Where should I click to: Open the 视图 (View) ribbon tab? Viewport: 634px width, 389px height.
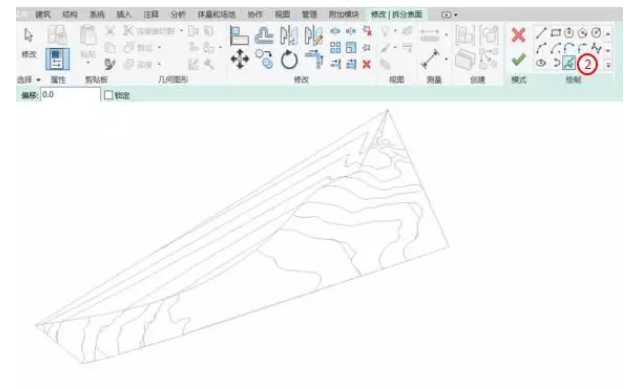pyautogui.click(x=282, y=15)
